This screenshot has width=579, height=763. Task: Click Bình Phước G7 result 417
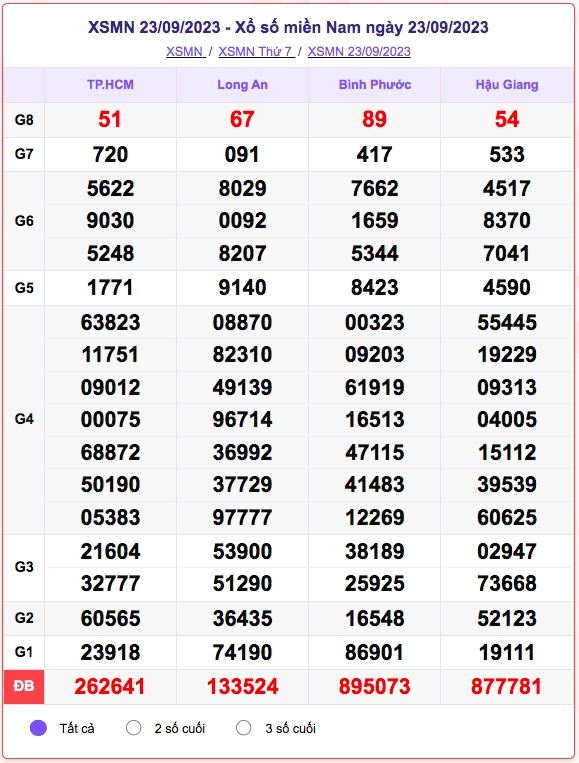point(375,155)
